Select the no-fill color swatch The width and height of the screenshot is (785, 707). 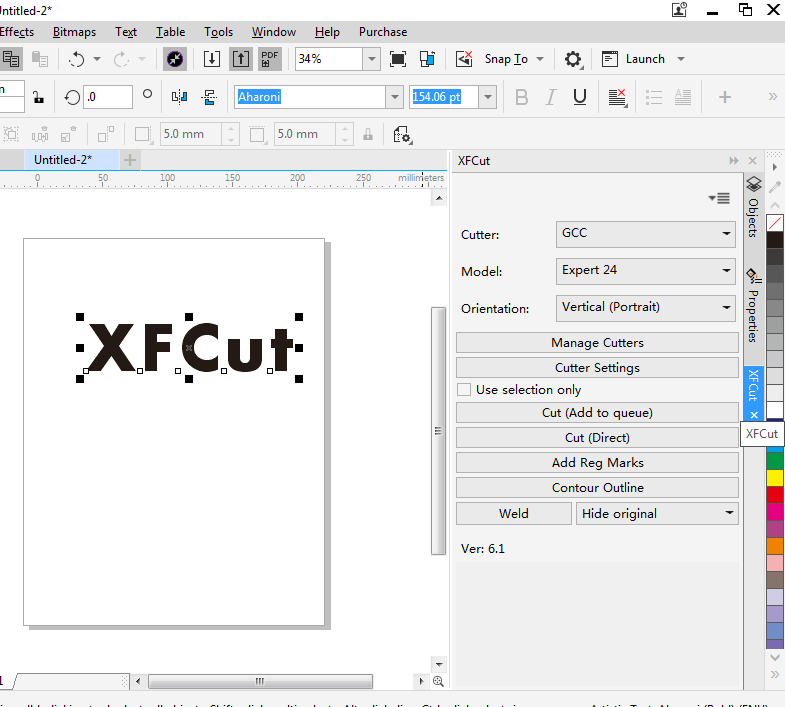pyautogui.click(x=774, y=223)
